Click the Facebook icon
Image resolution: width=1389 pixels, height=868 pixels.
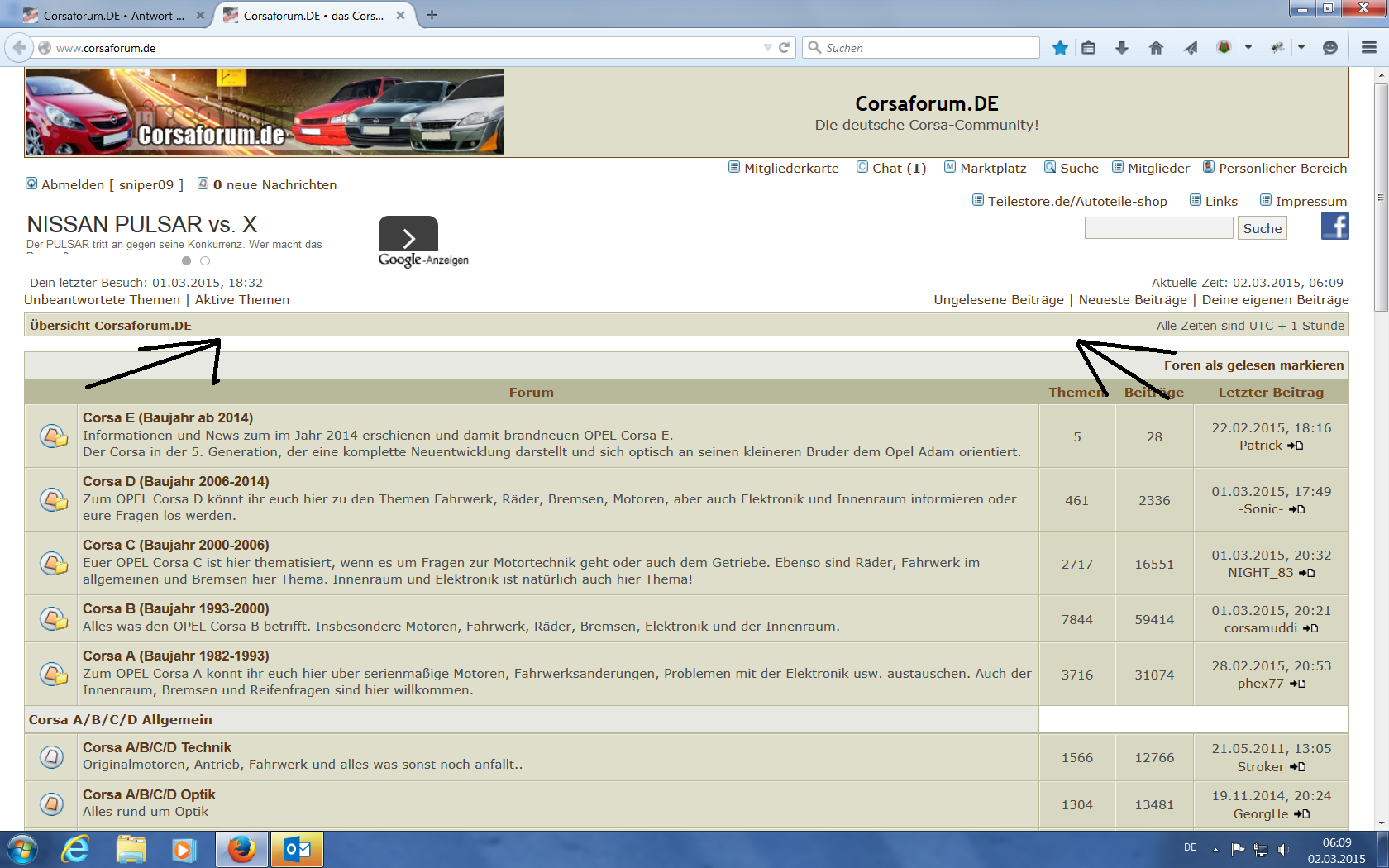[x=1334, y=226]
